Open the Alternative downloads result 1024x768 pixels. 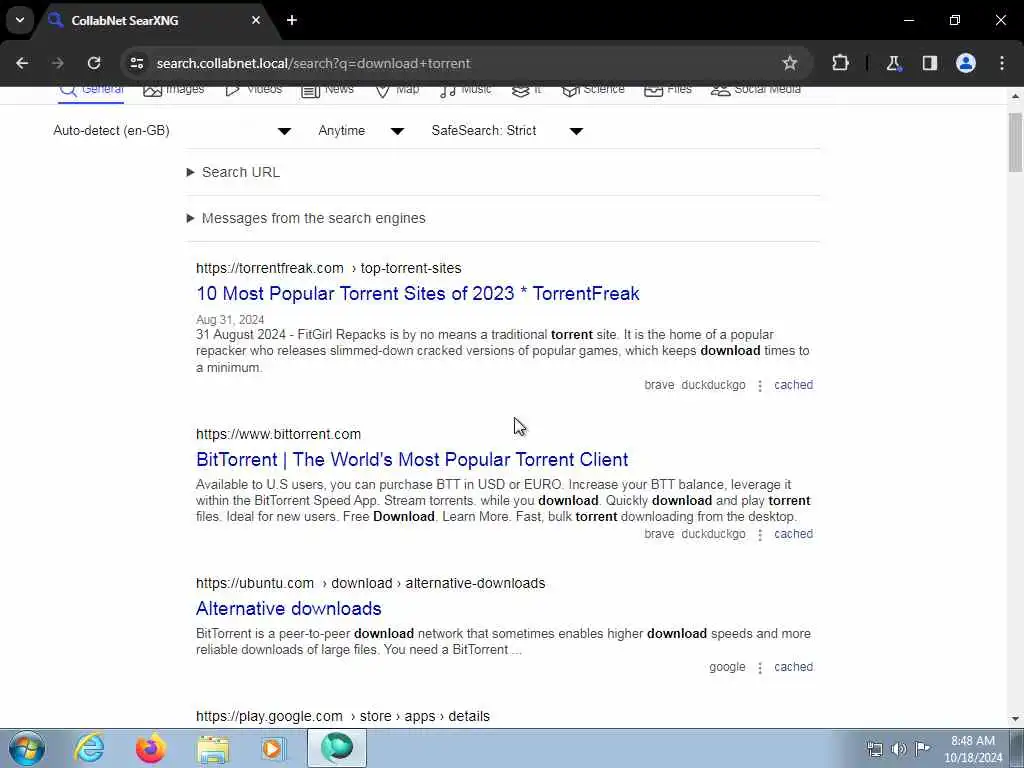pyautogui.click(x=289, y=609)
